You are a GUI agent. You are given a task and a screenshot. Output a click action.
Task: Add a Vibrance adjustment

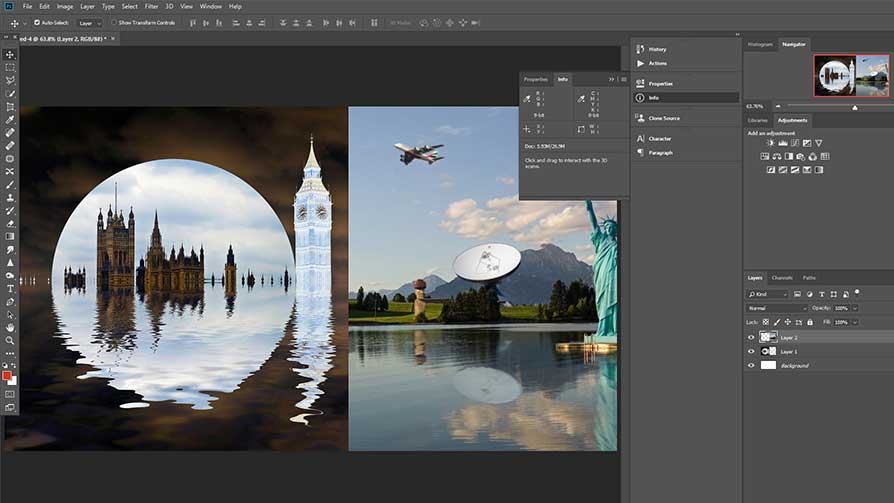[819, 143]
